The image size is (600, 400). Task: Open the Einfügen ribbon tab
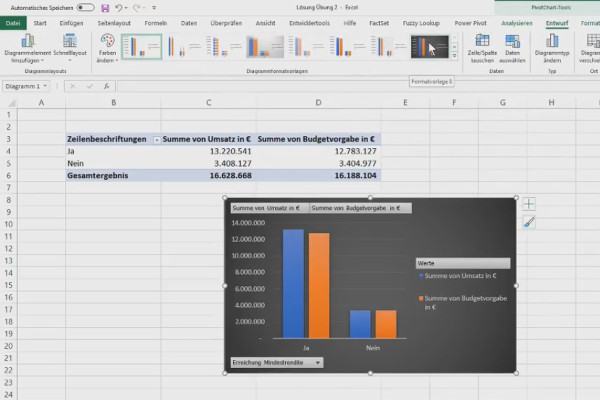pos(71,23)
